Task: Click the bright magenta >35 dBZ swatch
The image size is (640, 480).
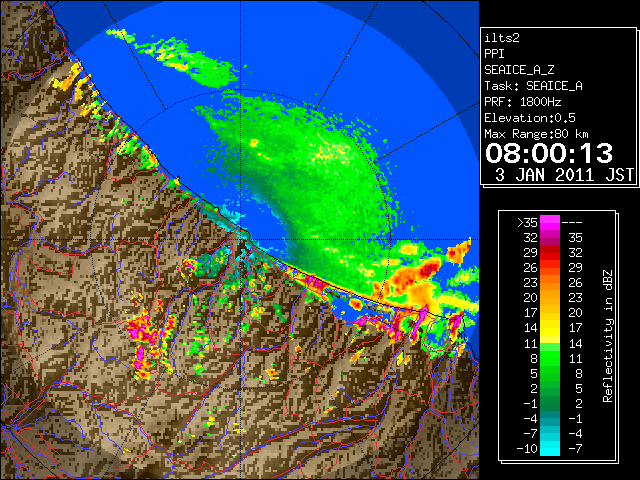Action: pos(550,223)
